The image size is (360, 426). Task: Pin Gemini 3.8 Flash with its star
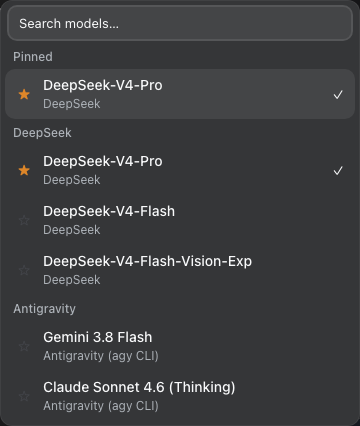(x=24, y=346)
